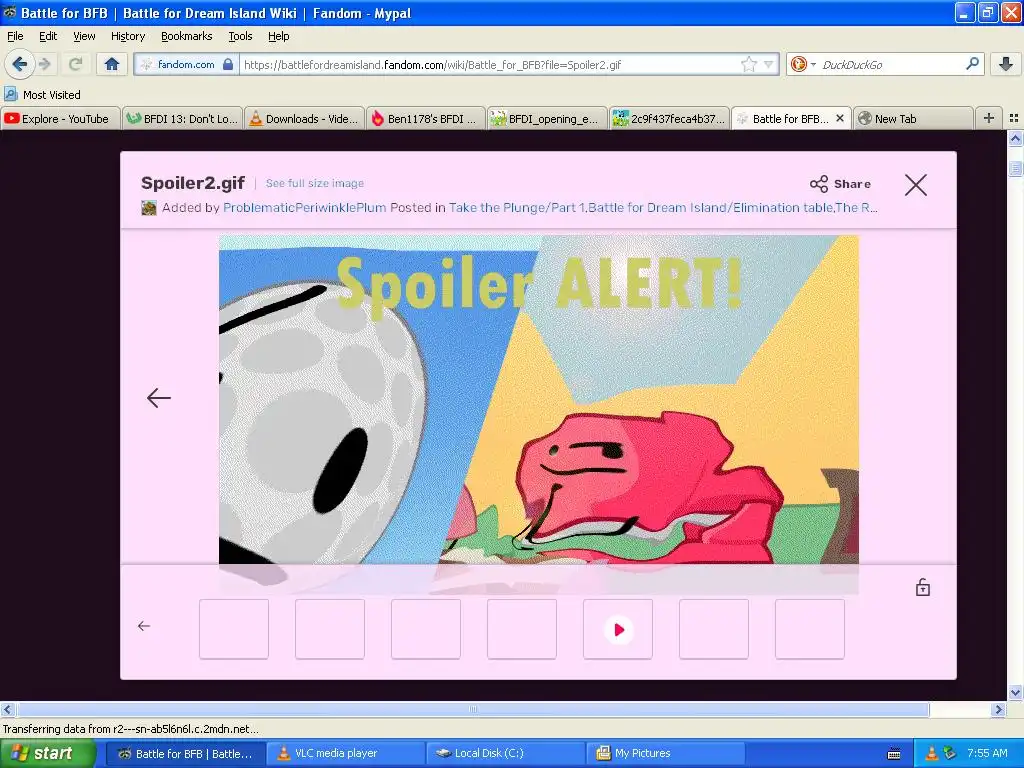This screenshot has height=768, width=1024.
Task: Click the horizontal scrollbar left arrow
Action: pyautogui.click(x=8, y=709)
